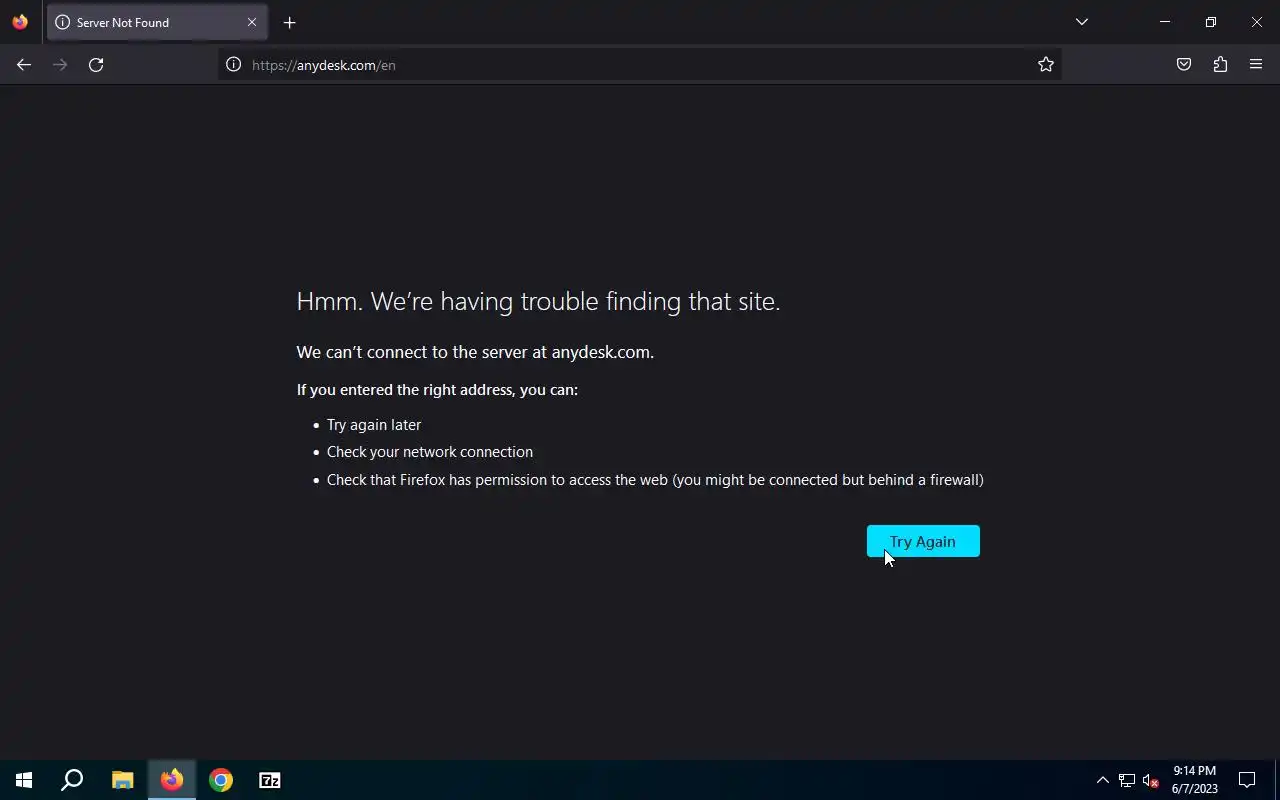1280x800 pixels.
Task: Open File Explorer from the taskbar
Action: tap(122, 780)
